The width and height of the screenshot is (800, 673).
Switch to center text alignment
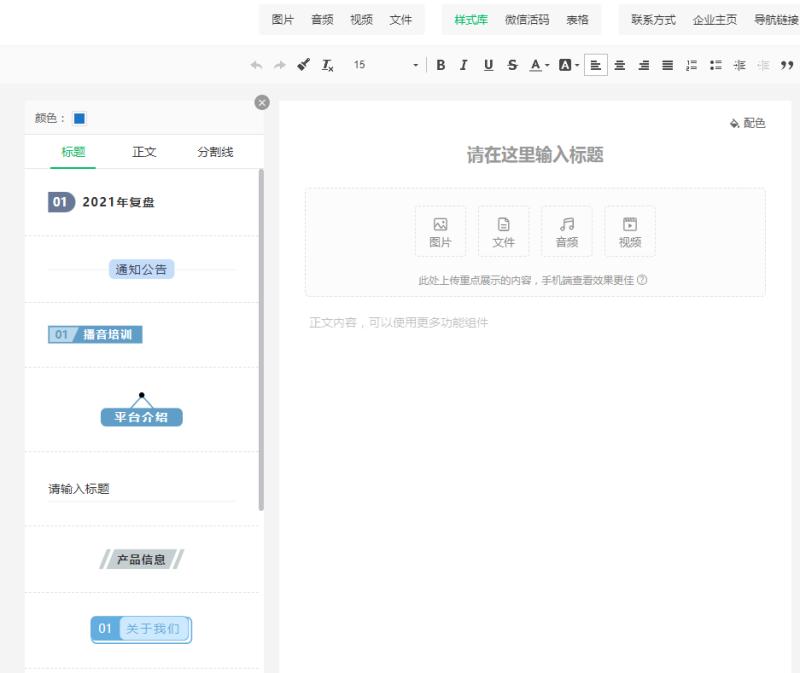coord(620,65)
